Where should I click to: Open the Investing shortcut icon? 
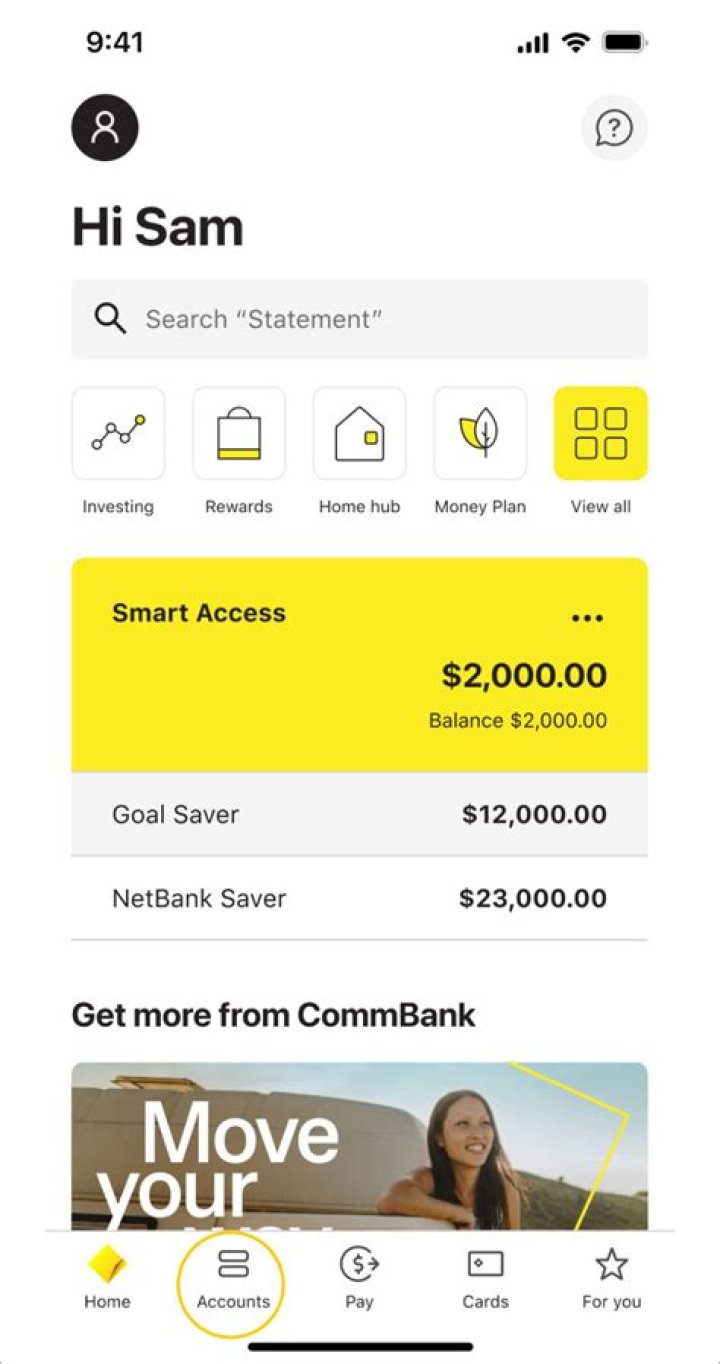tap(118, 434)
